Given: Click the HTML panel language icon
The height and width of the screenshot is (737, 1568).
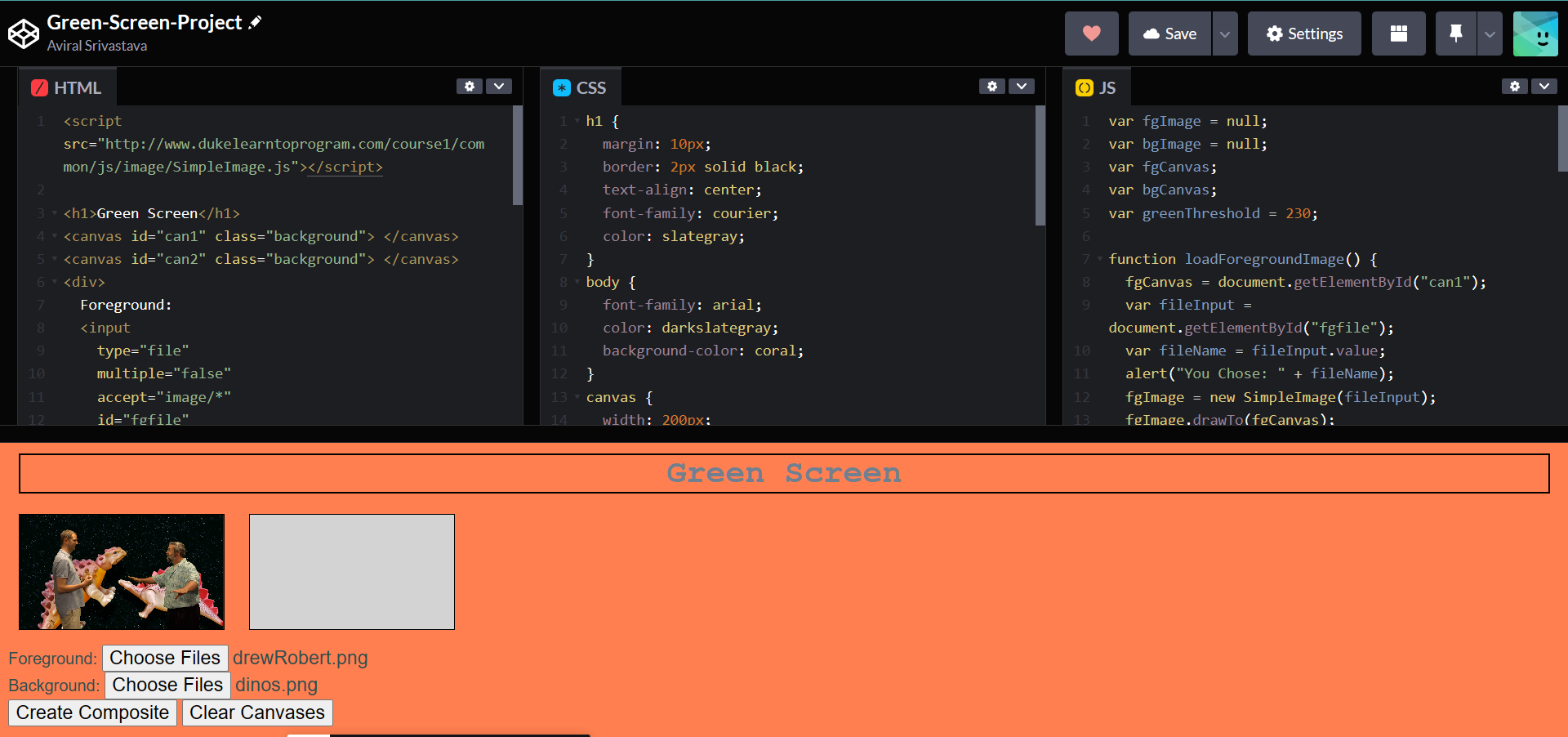Looking at the screenshot, I should [38, 87].
